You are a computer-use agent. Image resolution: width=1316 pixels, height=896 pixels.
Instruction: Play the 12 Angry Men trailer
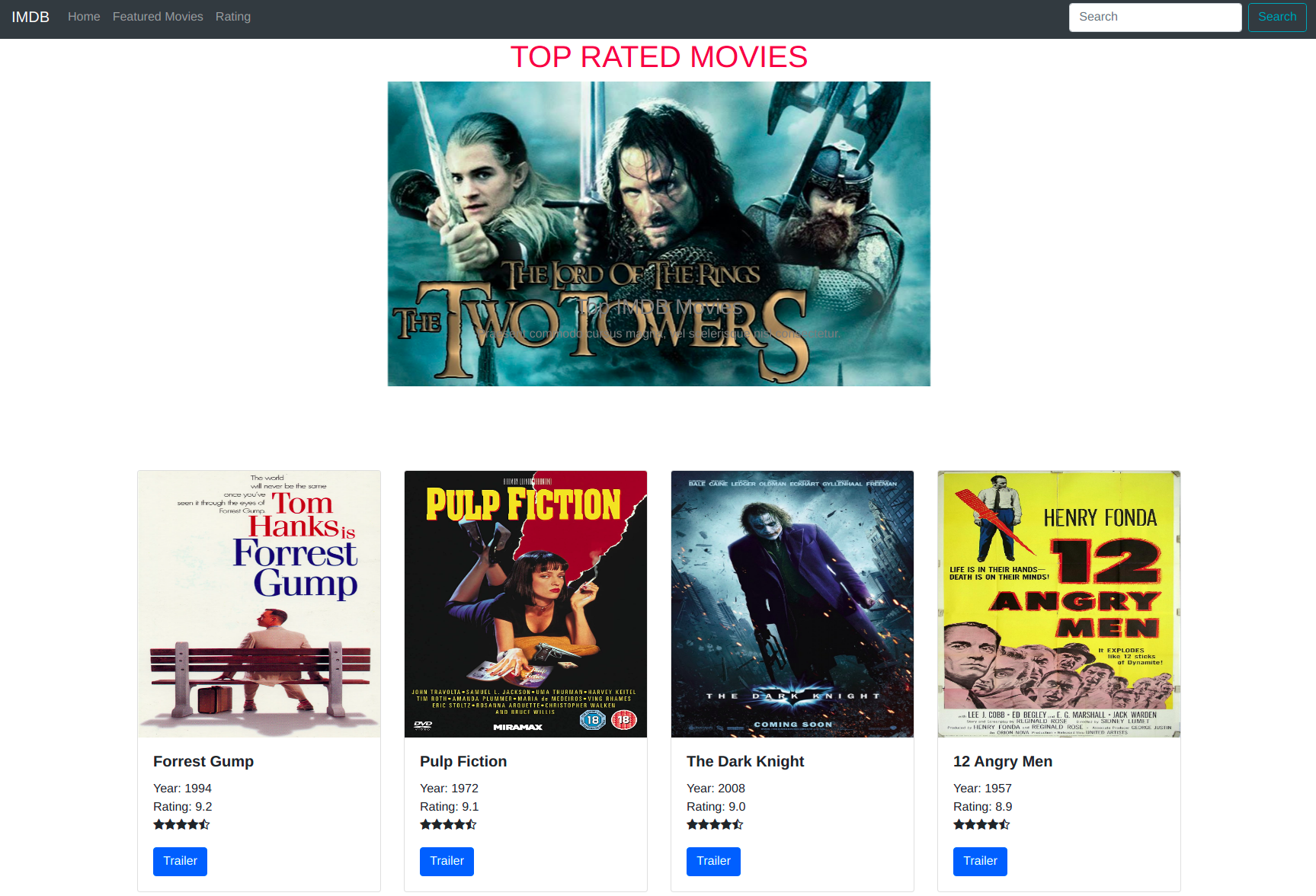tap(980, 862)
